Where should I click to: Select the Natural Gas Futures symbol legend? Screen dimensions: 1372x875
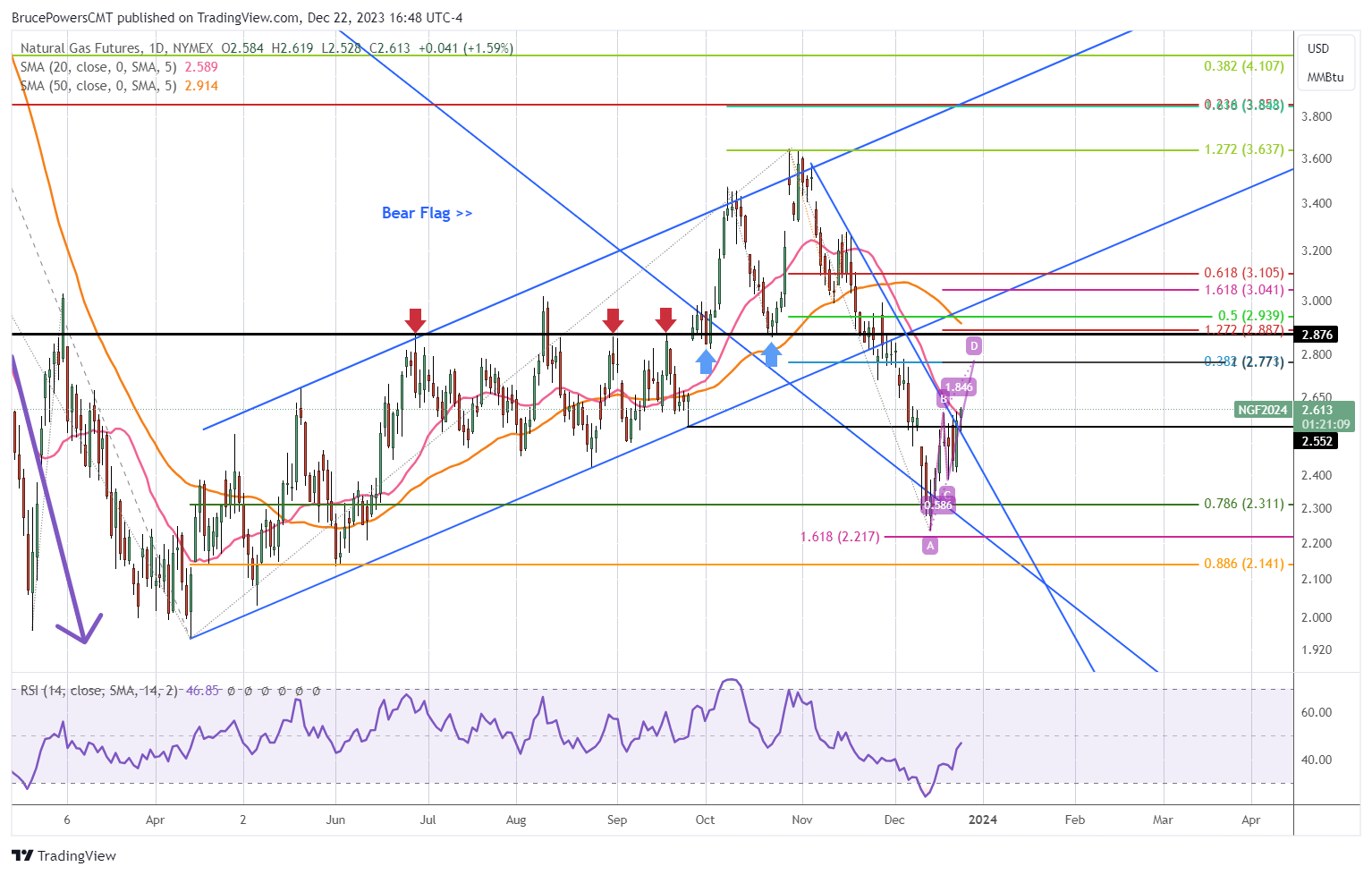coord(267,48)
